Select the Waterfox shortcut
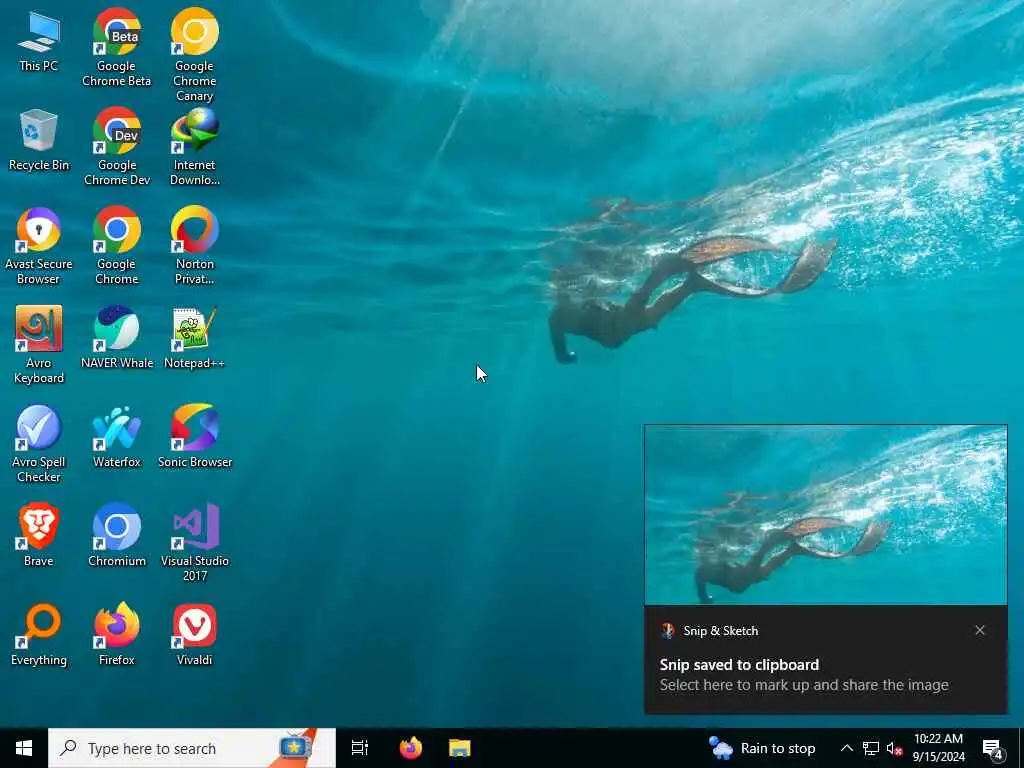Screen dimensions: 1024x768 tap(117, 436)
